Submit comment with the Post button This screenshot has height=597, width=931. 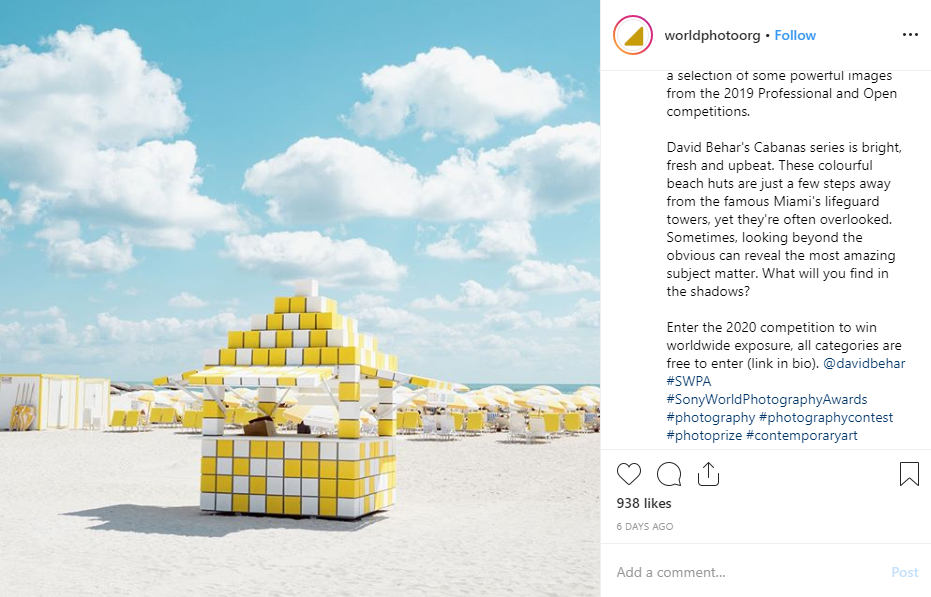[905, 572]
